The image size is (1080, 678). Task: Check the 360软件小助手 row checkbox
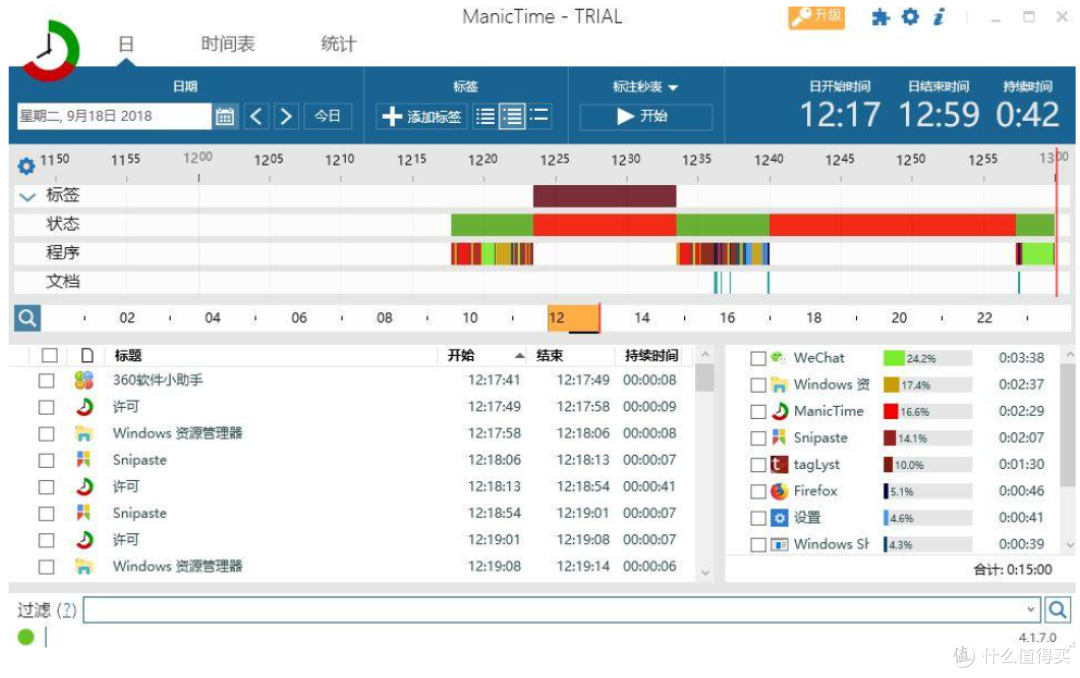click(x=46, y=380)
